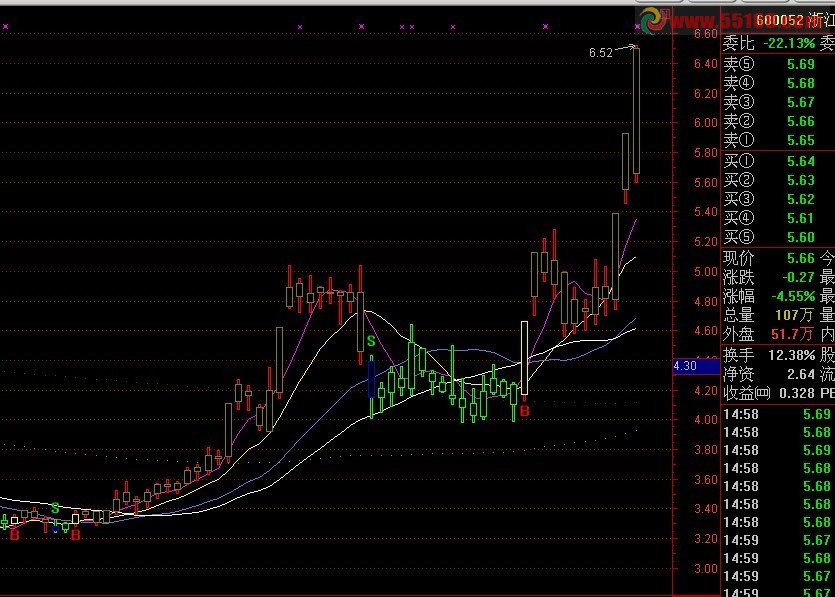Click the rightmost purple x marker at top
835x597 pixels.
[637, 27]
